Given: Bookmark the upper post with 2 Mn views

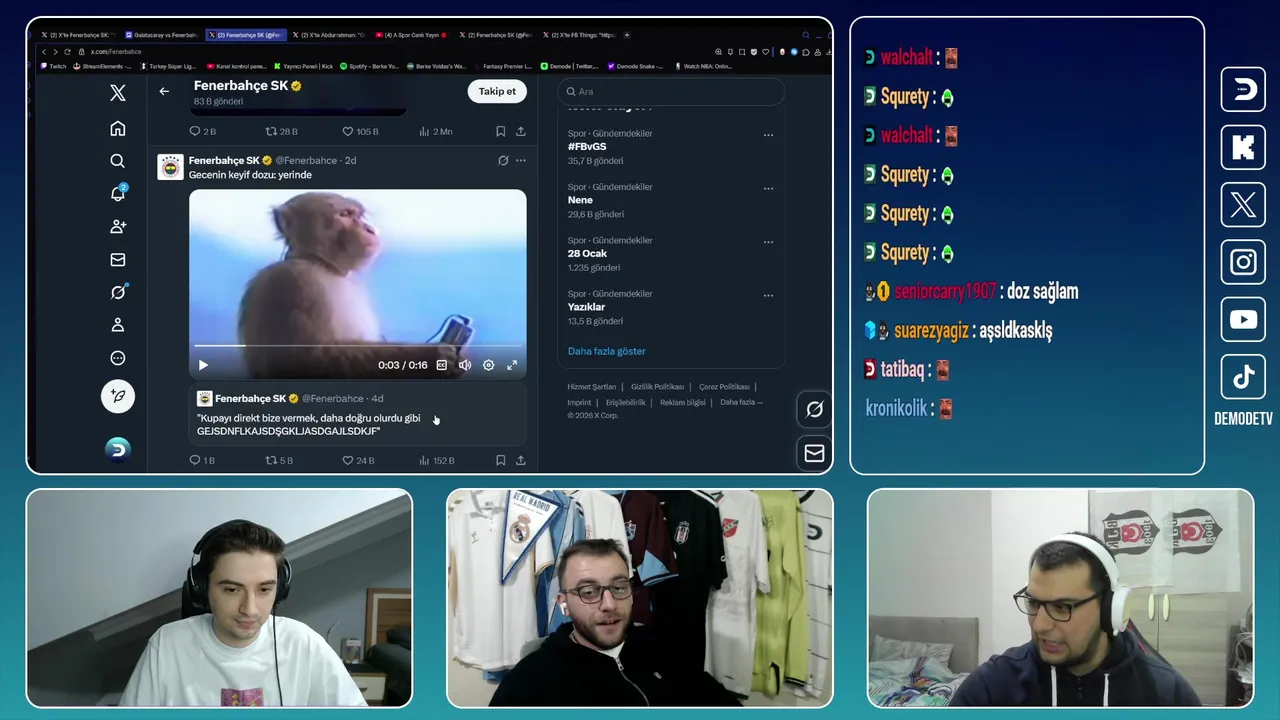Looking at the screenshot, I should [500, 131].
